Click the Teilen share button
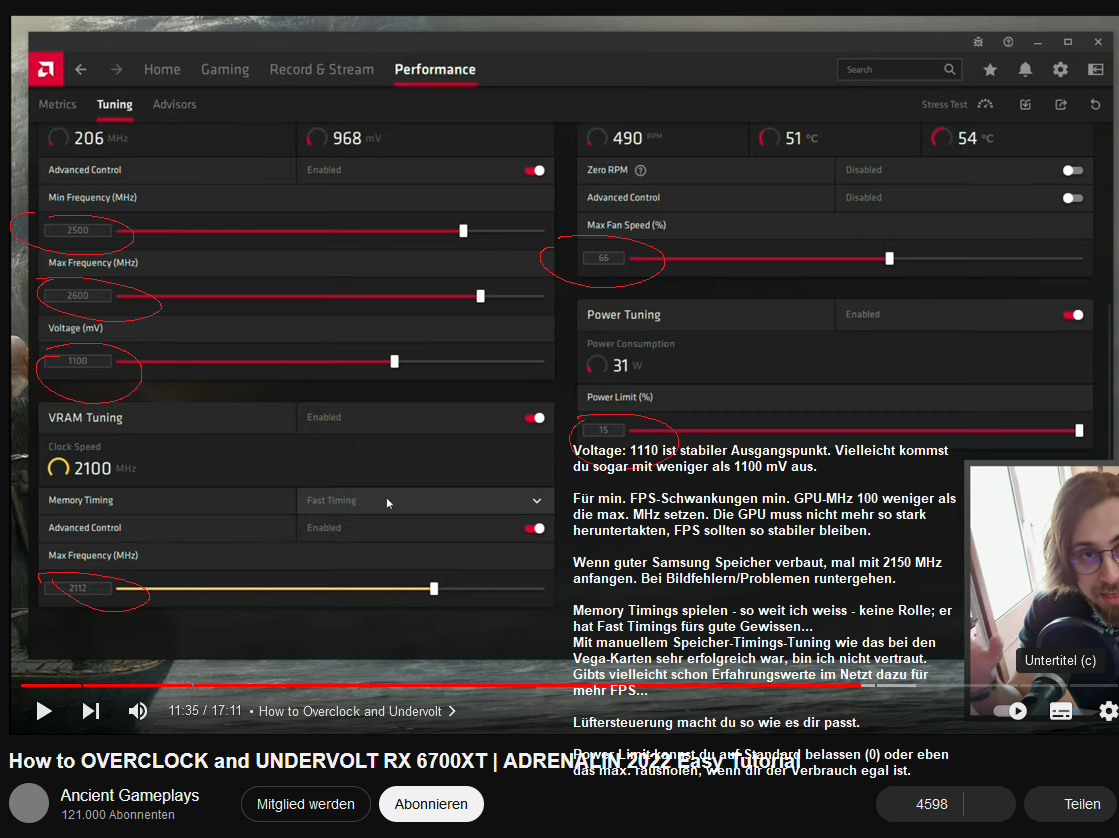This screenshot has width=1119, height=838. pyautogui.click(x=1071, y=804)
